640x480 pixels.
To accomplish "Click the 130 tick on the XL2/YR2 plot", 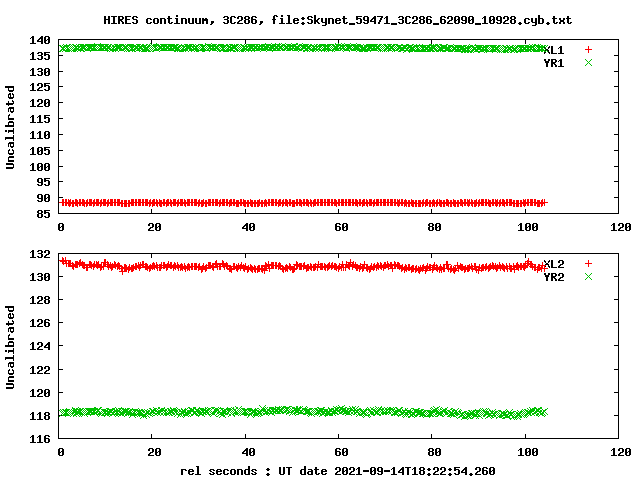I will click(40, 277).
